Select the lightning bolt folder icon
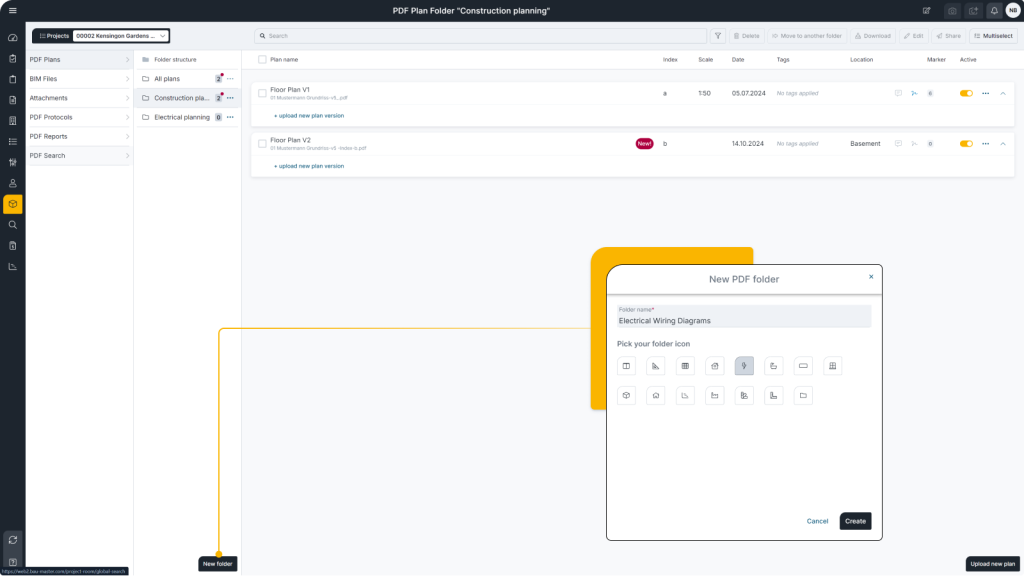 point(744,366)
